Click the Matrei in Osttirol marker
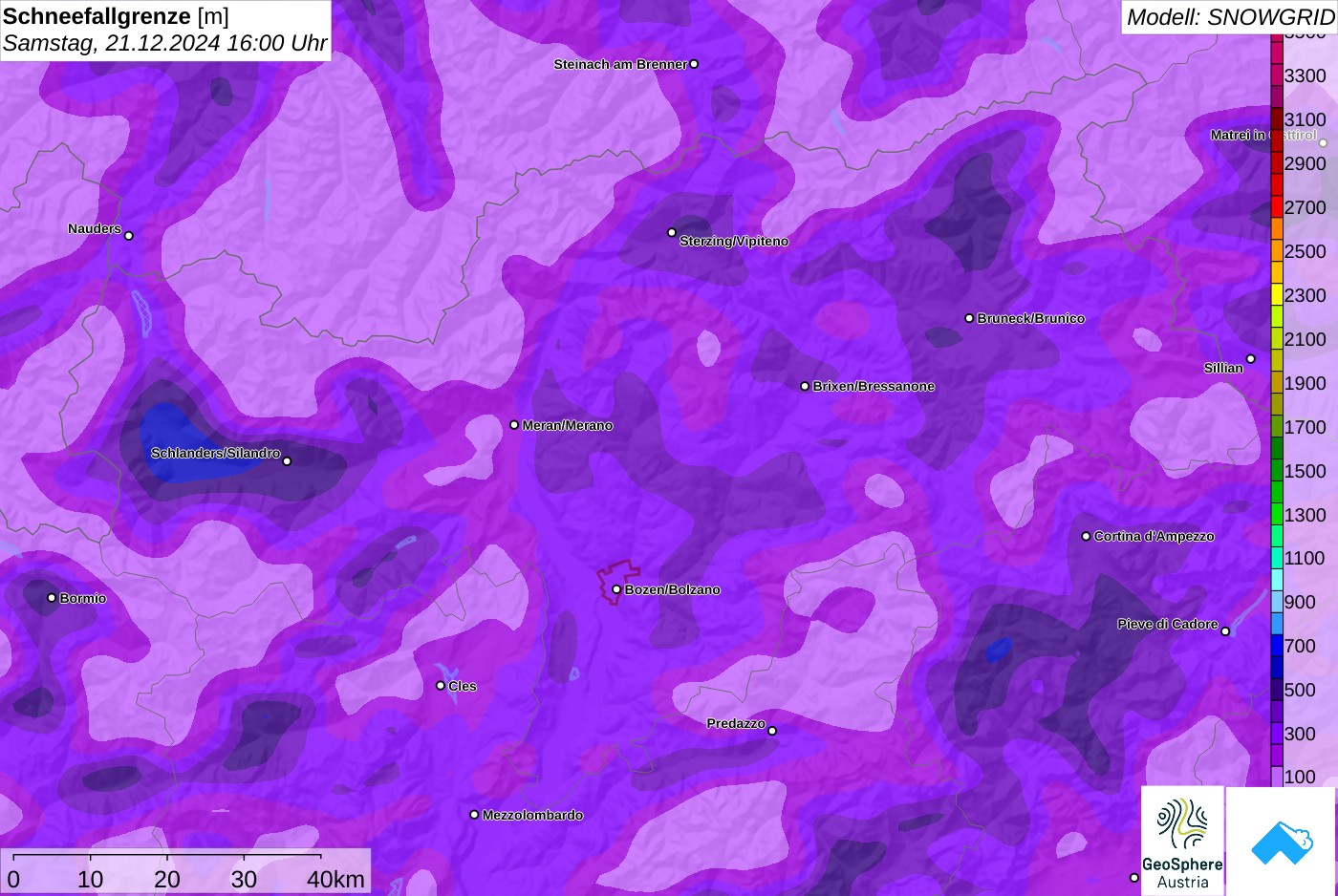 [1324, 143]
